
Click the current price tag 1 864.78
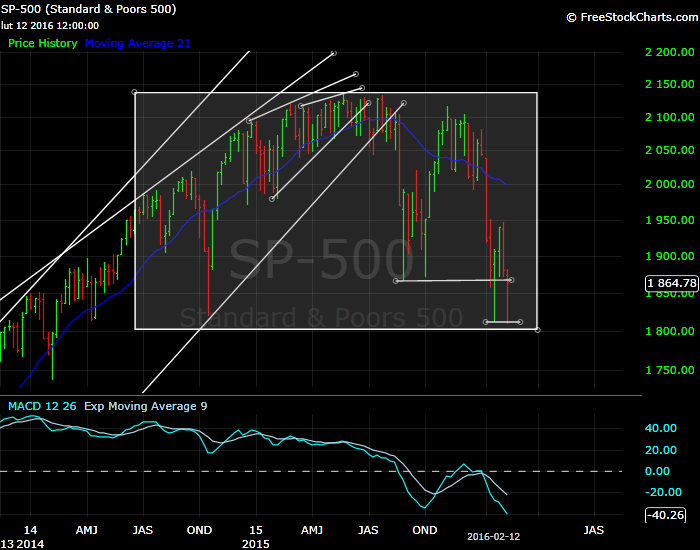672,283
